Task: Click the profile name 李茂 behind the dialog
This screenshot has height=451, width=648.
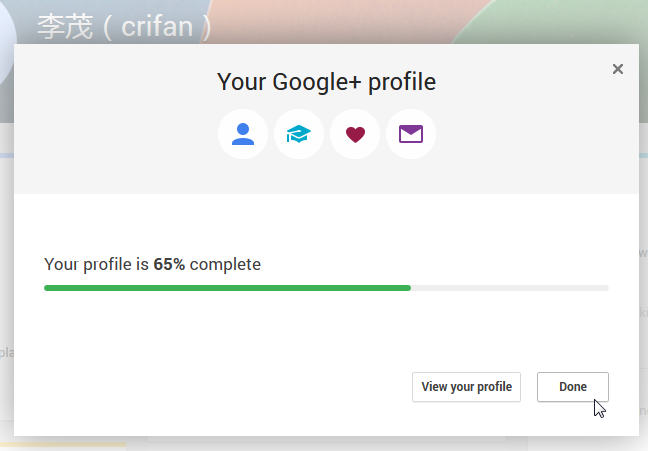Action: (x=66, y=25)
